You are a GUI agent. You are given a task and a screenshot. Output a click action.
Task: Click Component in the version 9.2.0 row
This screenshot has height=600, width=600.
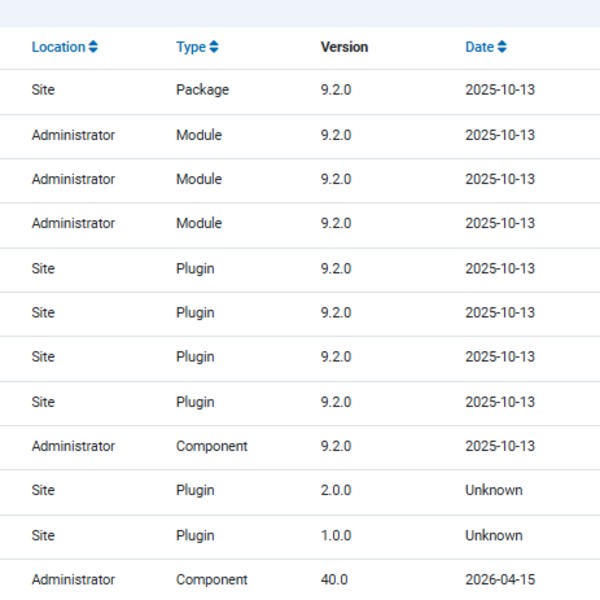(212, 447)
